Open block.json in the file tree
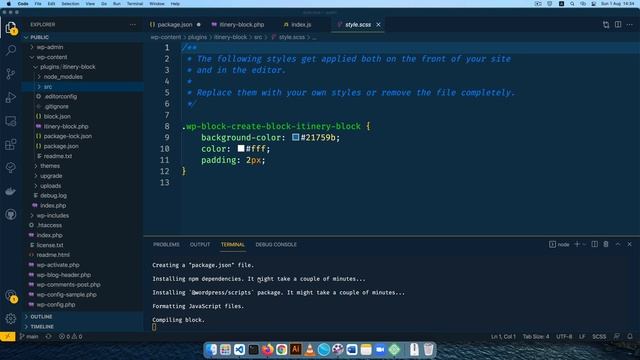The image size is (640, 360). coord(57,116)
